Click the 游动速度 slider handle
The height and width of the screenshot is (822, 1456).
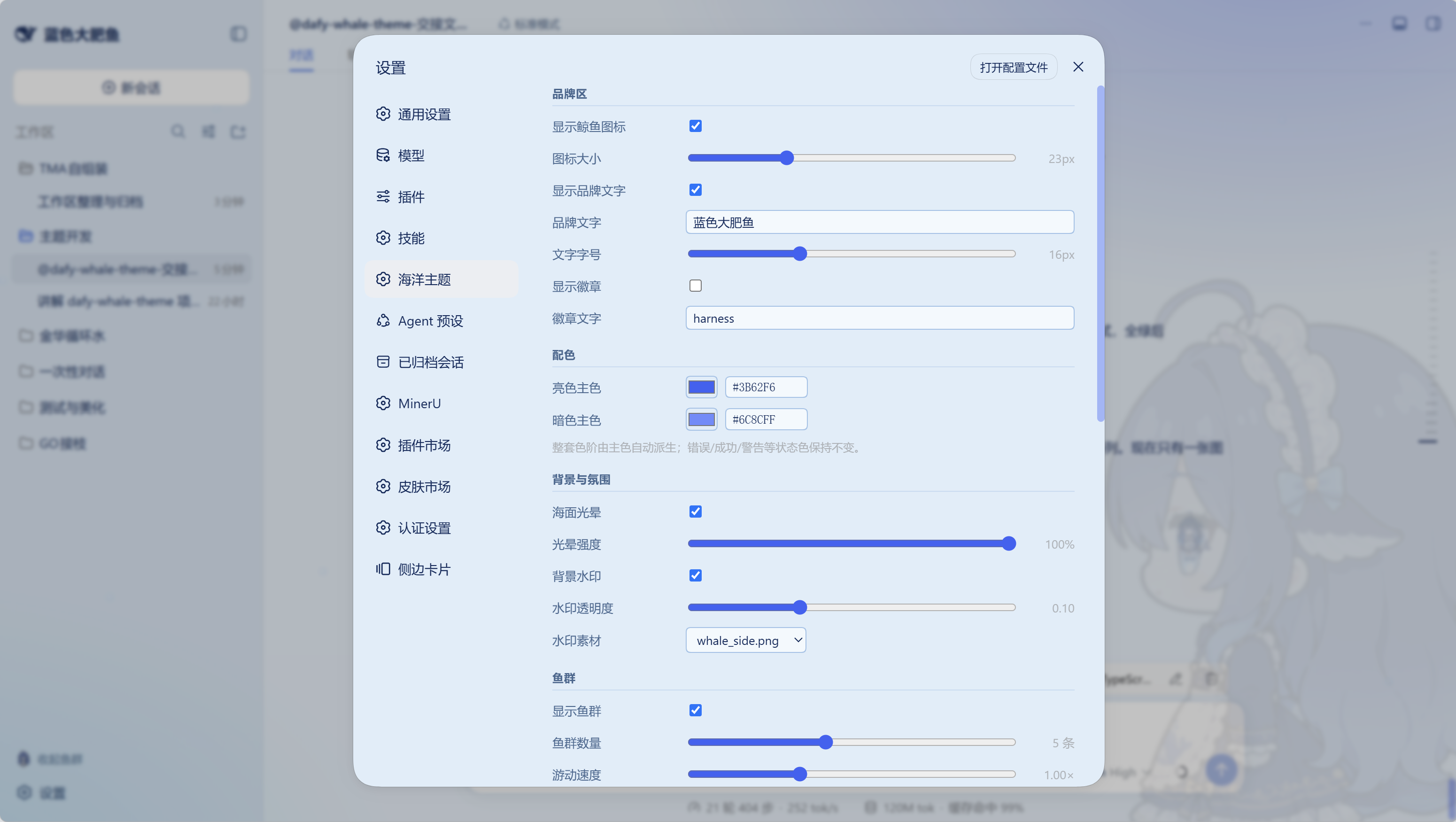click(799, 774)
